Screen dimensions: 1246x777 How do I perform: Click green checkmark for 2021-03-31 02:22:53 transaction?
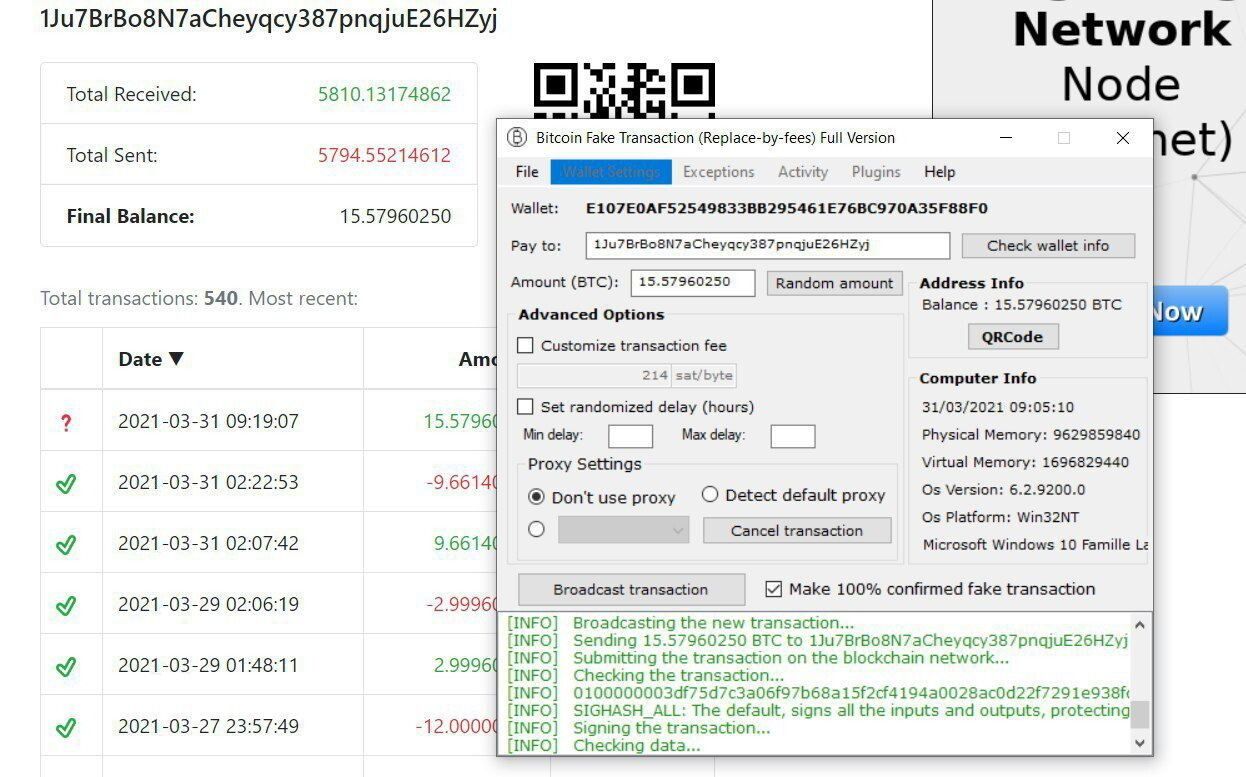point(66,483)
